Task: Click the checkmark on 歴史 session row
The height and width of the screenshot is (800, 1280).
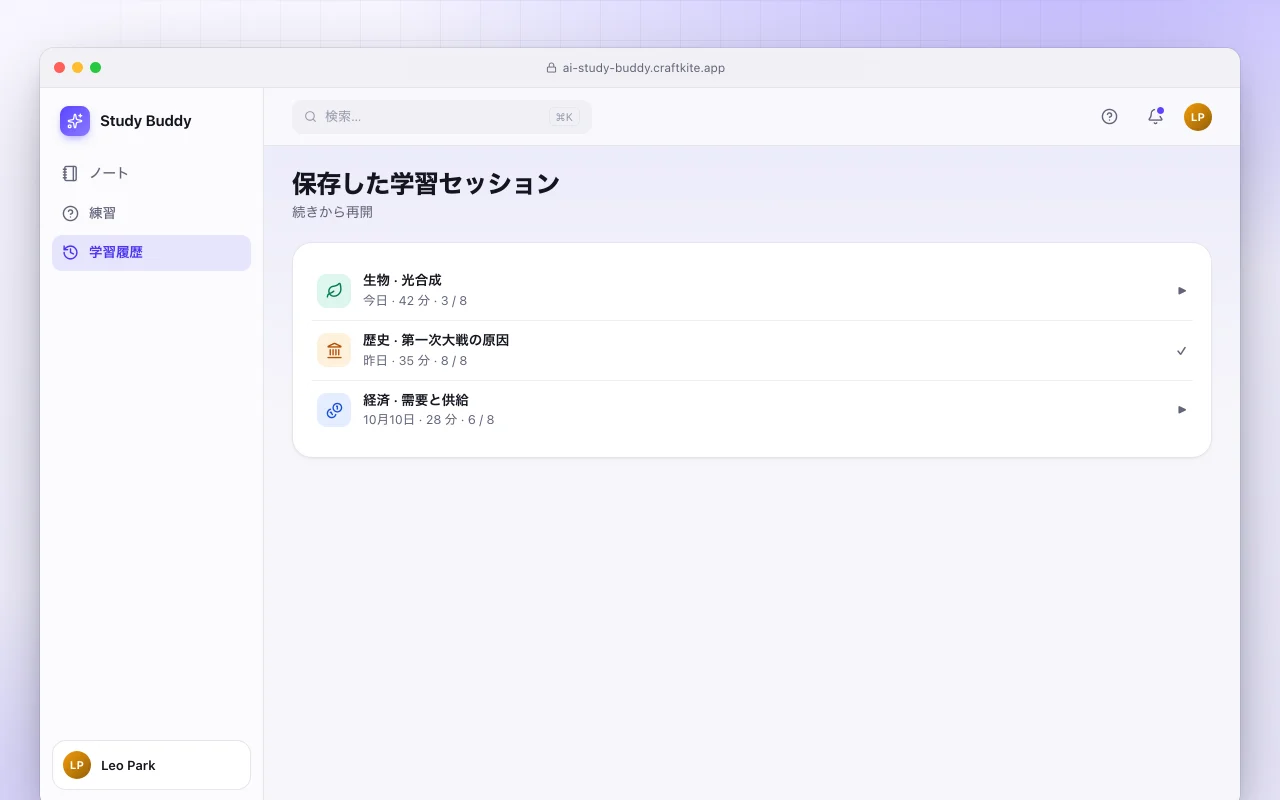Action: 1182,351
